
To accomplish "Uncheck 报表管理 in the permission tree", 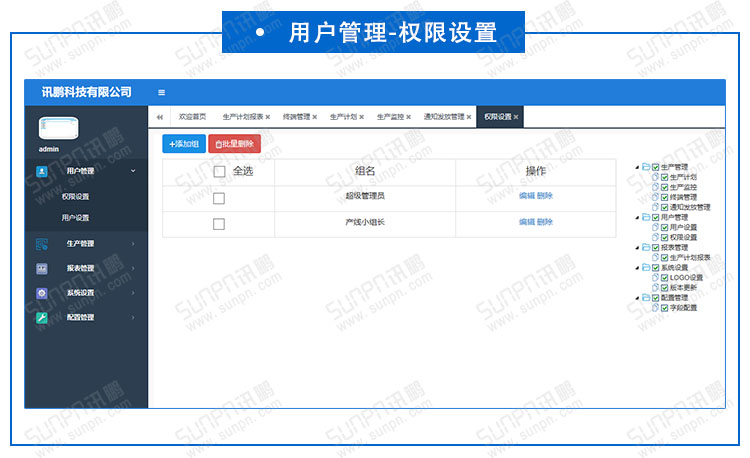I will pyautogui.click(x=656, y=248).
